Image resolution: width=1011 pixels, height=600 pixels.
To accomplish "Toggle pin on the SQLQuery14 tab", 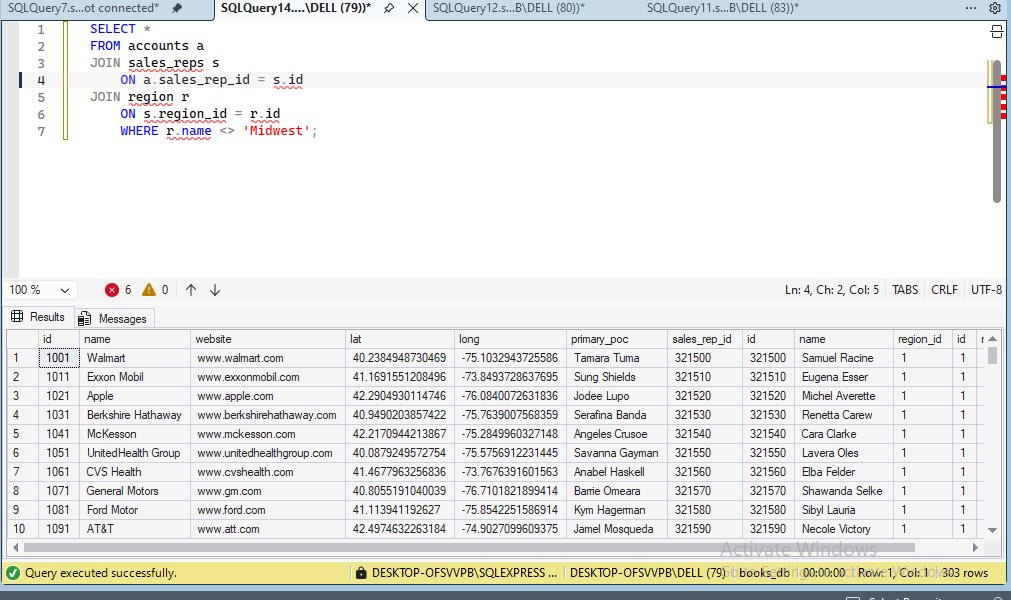I will click(389, 8).
